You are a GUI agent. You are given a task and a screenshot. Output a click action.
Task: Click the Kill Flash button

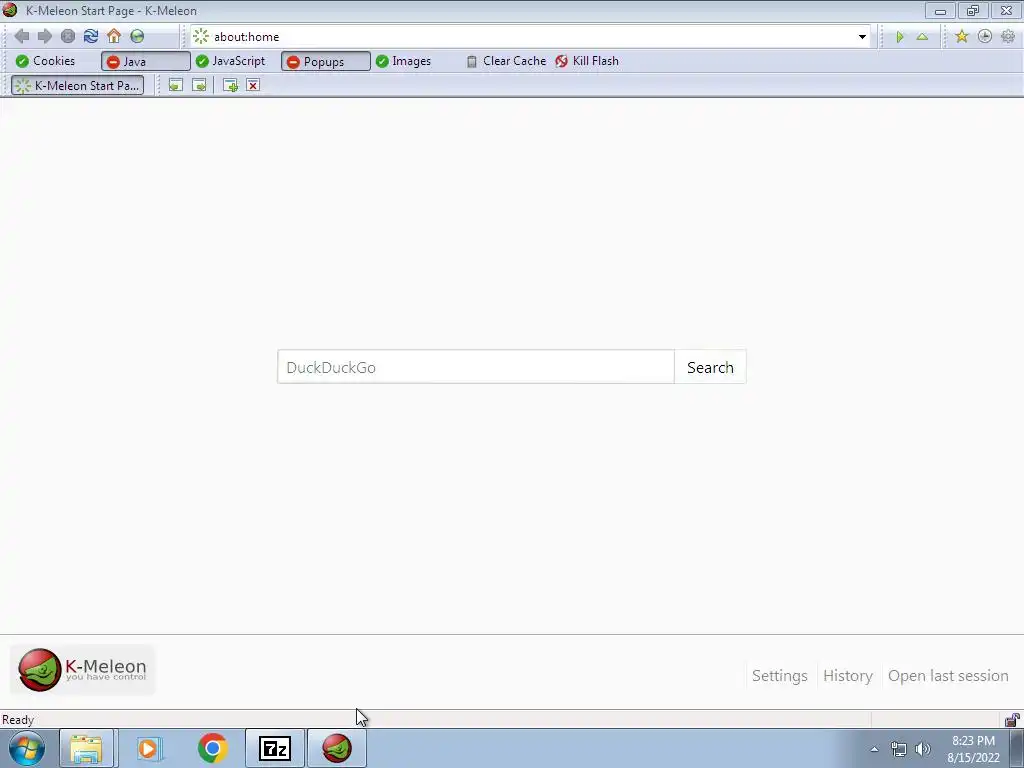[x=587, y=61]
